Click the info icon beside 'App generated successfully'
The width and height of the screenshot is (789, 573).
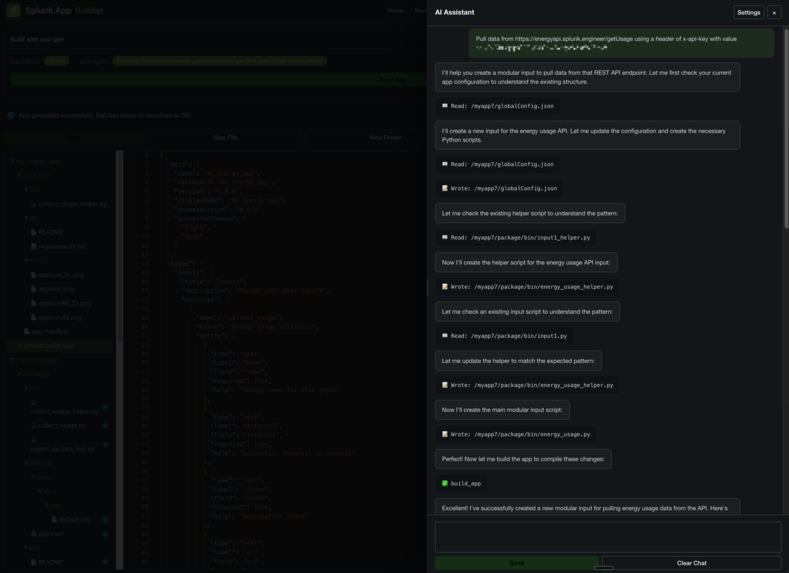[11, 115]
